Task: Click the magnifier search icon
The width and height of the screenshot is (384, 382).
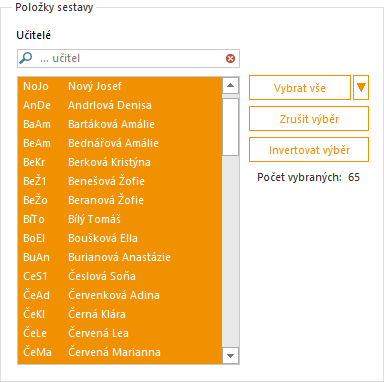Action: coord(26,58)
